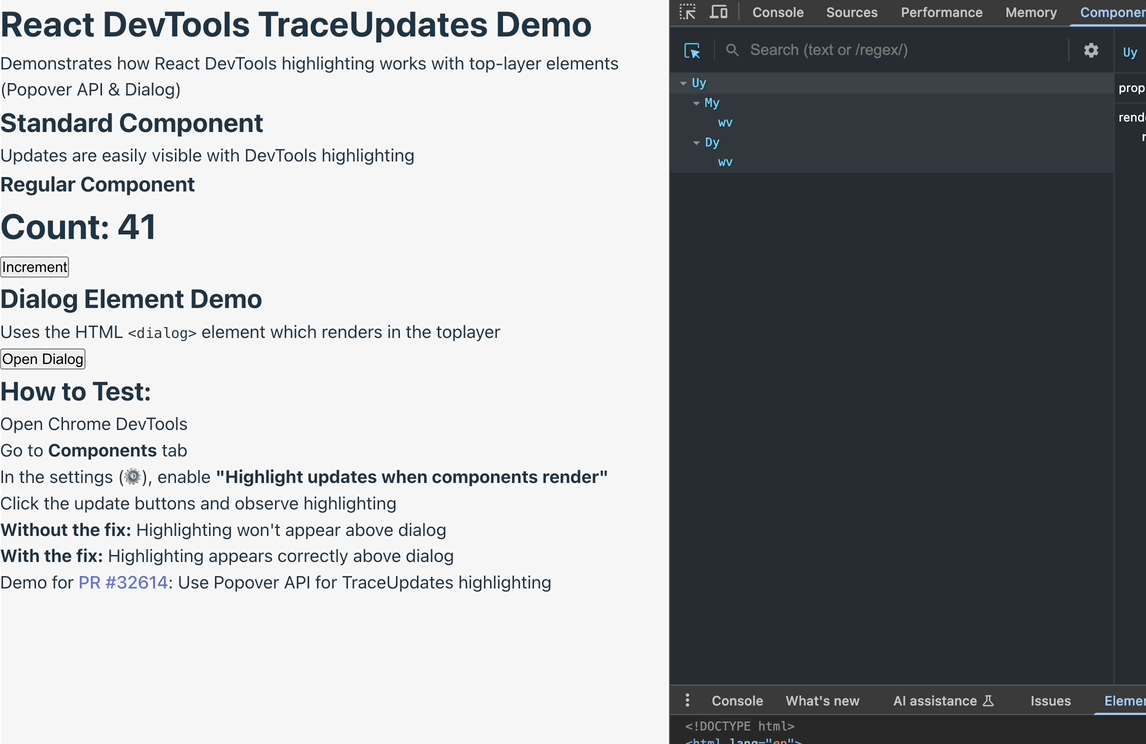Follow the PR #32614 link
Image resolution: width=1146 pixels, height=744 pixels.
pyautogui.click(x=123, y=582)
